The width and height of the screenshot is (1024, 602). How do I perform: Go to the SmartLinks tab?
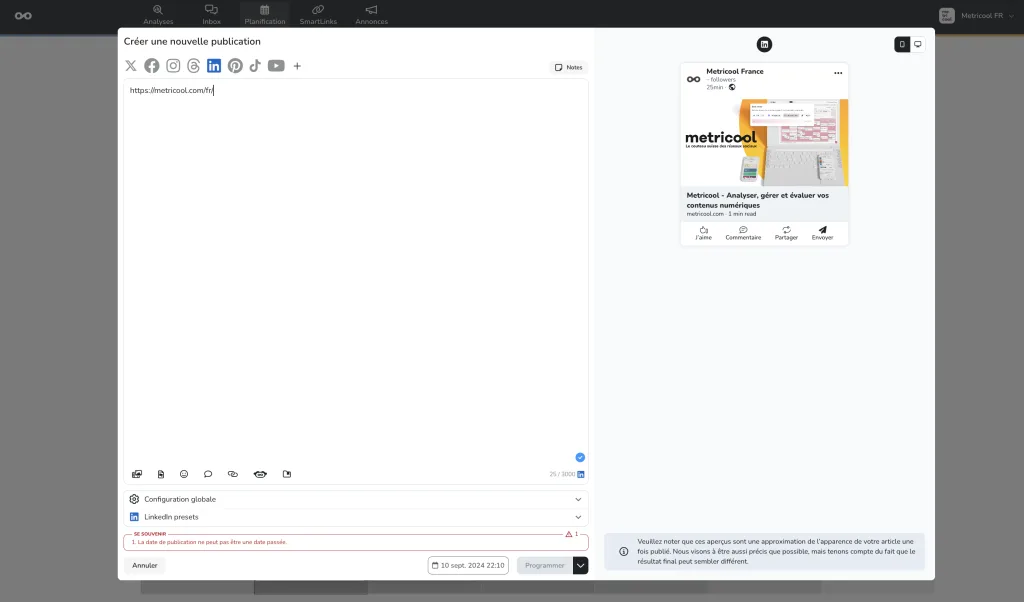318,14
